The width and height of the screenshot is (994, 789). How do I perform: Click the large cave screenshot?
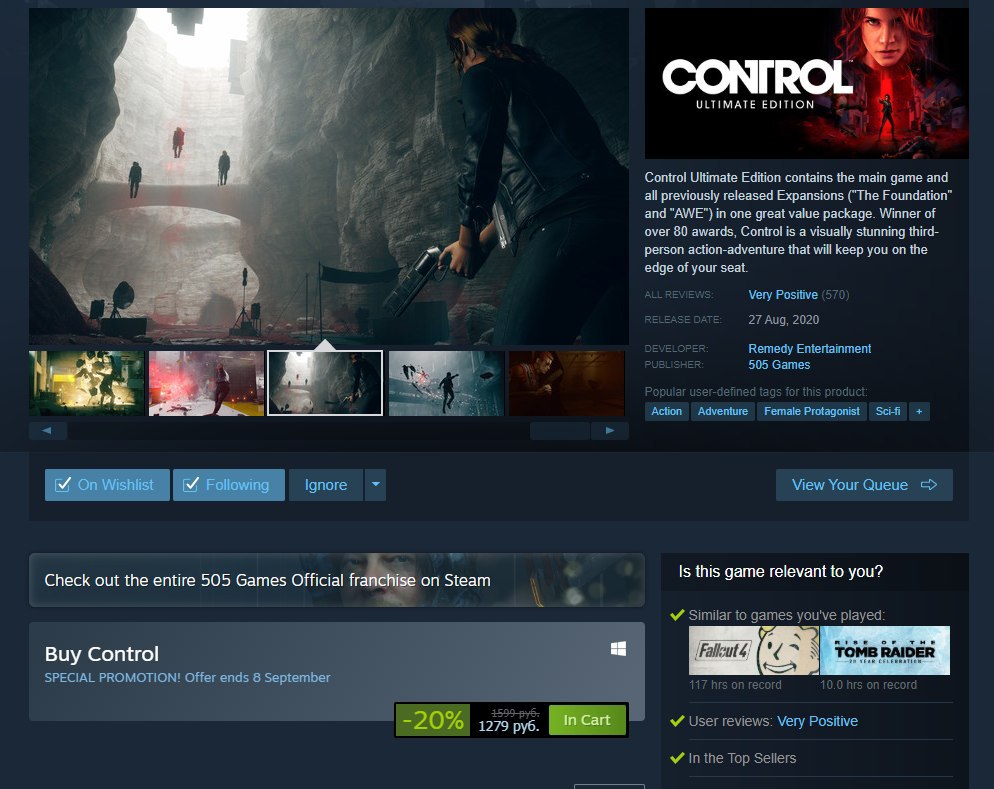coord(329,176)
